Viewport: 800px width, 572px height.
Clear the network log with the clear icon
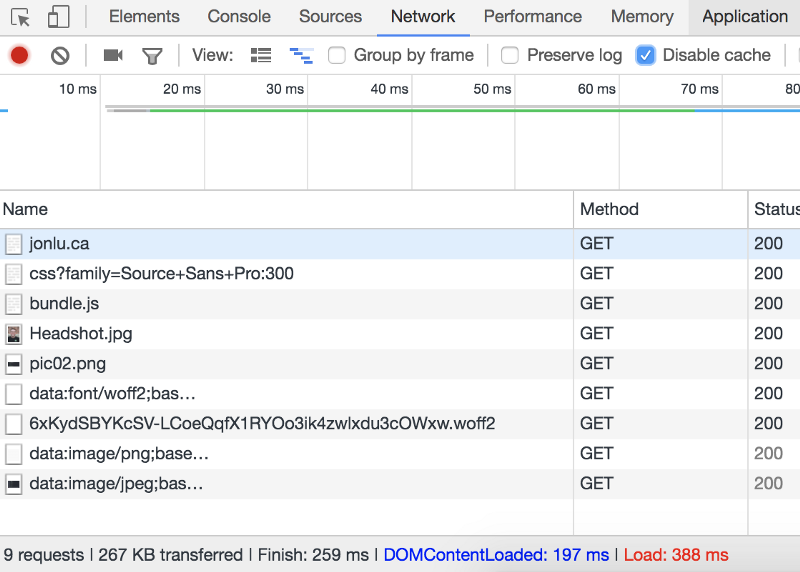click(x=60, y=55)
